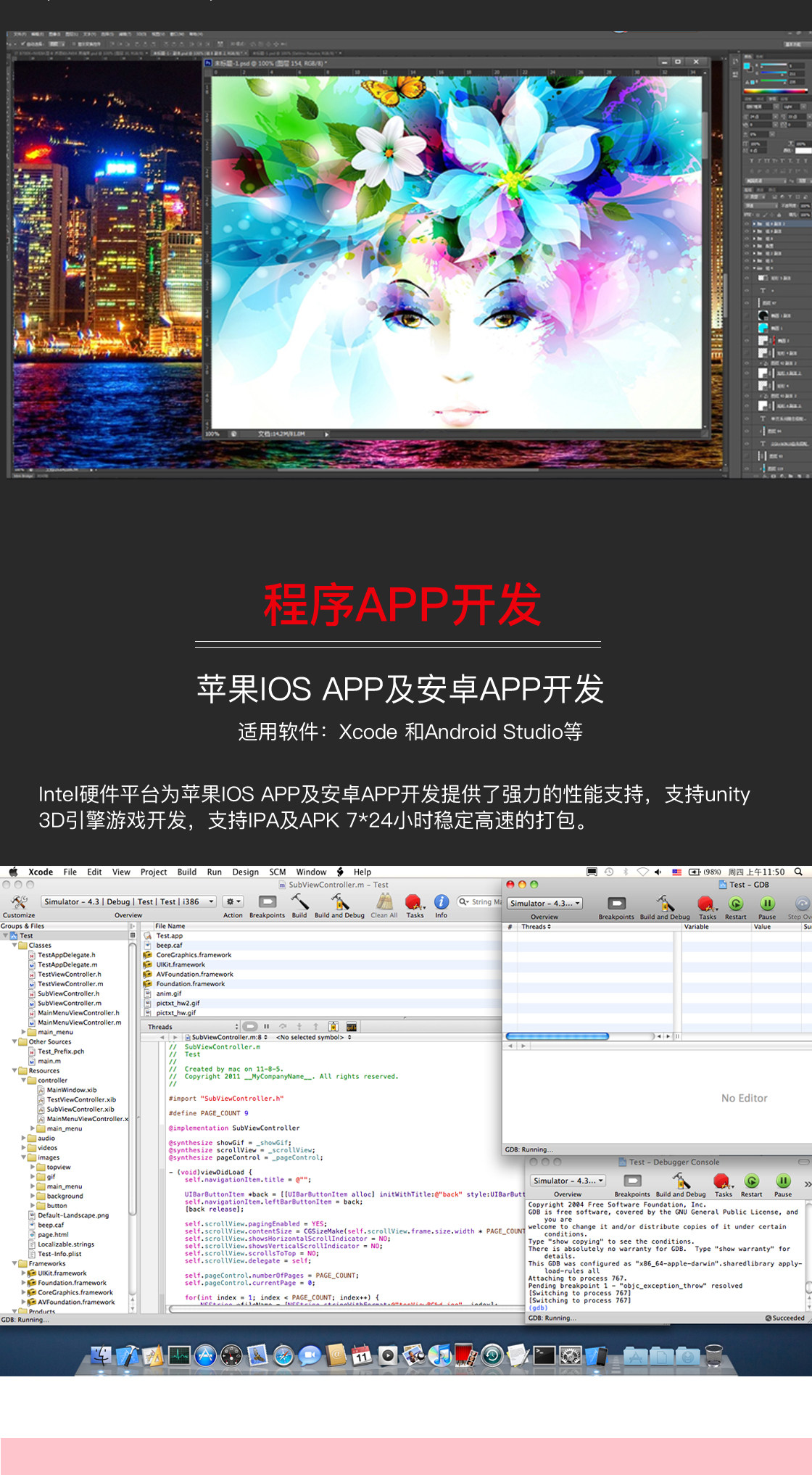This screenshot has width=812, height=1475.
Task: Toggle Breakpoints in the Debugger Console window
Action: [x=633, y=1181]
